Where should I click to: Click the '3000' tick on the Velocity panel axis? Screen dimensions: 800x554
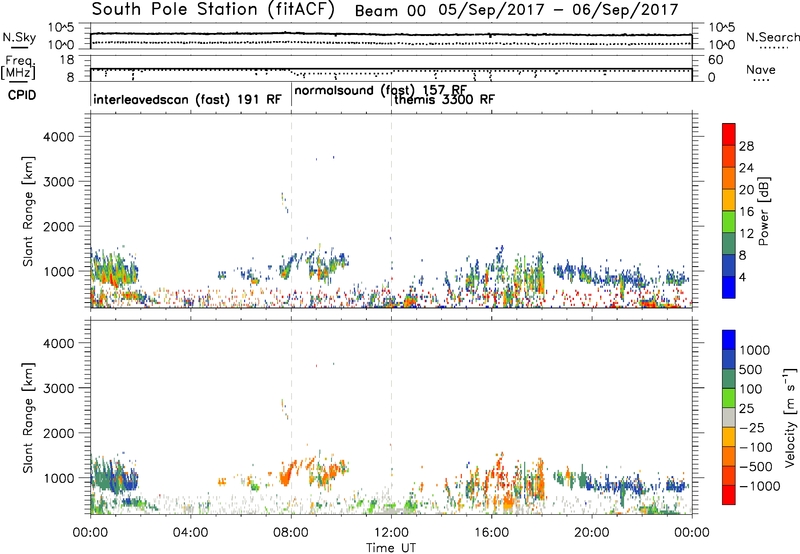coord(59,388)
